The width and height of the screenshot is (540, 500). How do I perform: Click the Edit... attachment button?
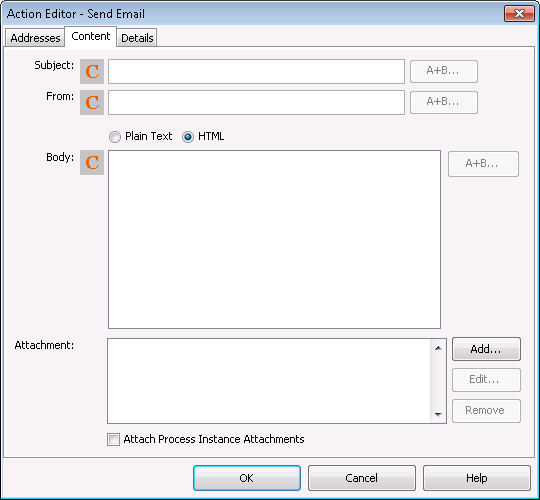point(486,380)
